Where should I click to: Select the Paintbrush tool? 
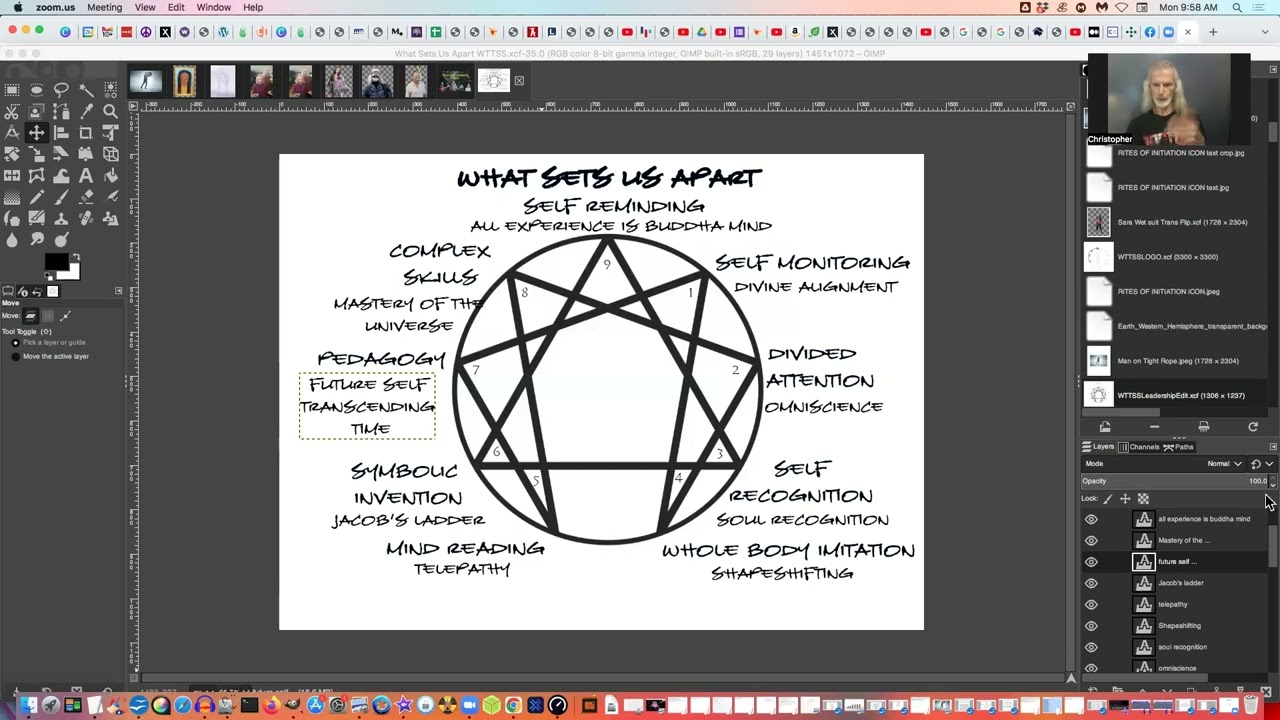tap(61, 197)
